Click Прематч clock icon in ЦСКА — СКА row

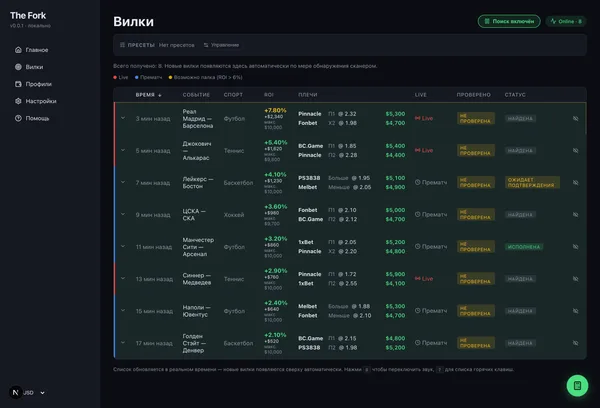point(418,215)
